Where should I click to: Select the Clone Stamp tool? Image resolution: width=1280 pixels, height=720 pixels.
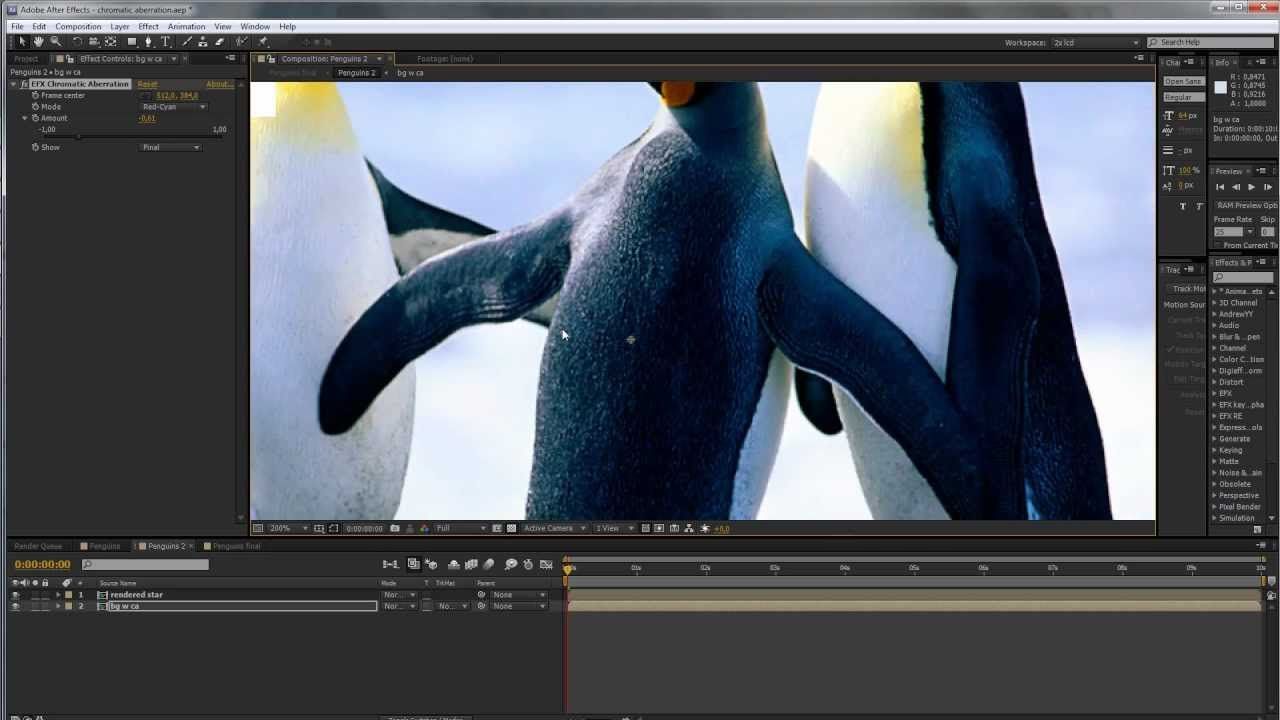(203, 42)
